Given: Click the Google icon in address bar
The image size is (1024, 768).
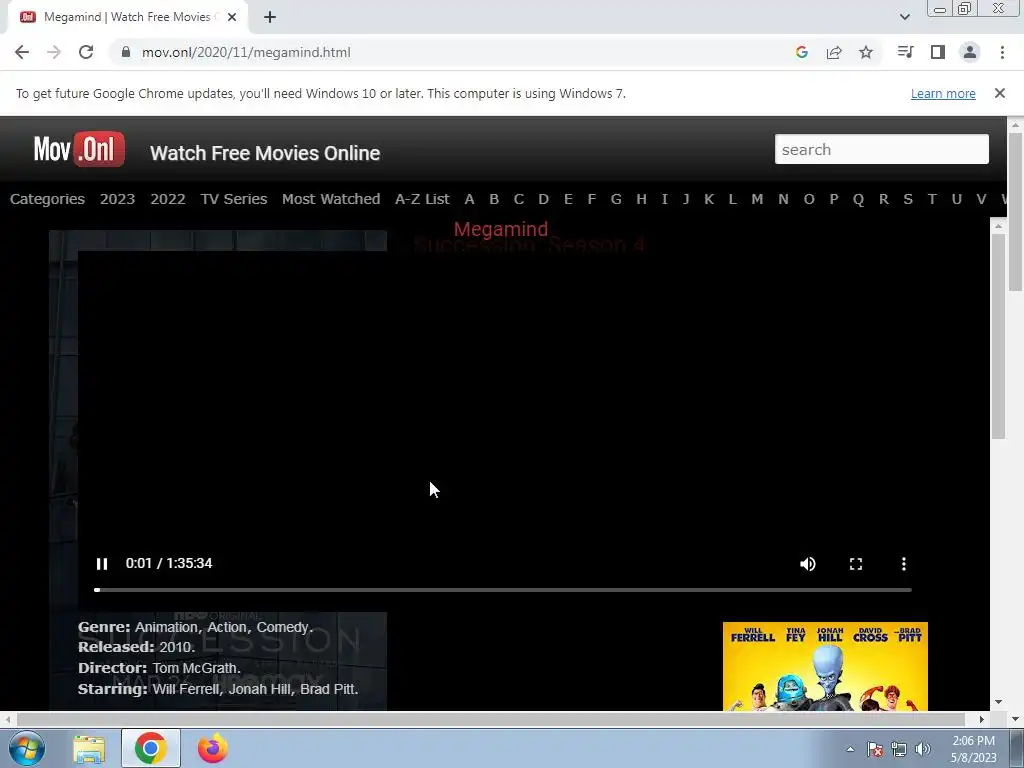Looking at the screenshot, I should [802, 52].
